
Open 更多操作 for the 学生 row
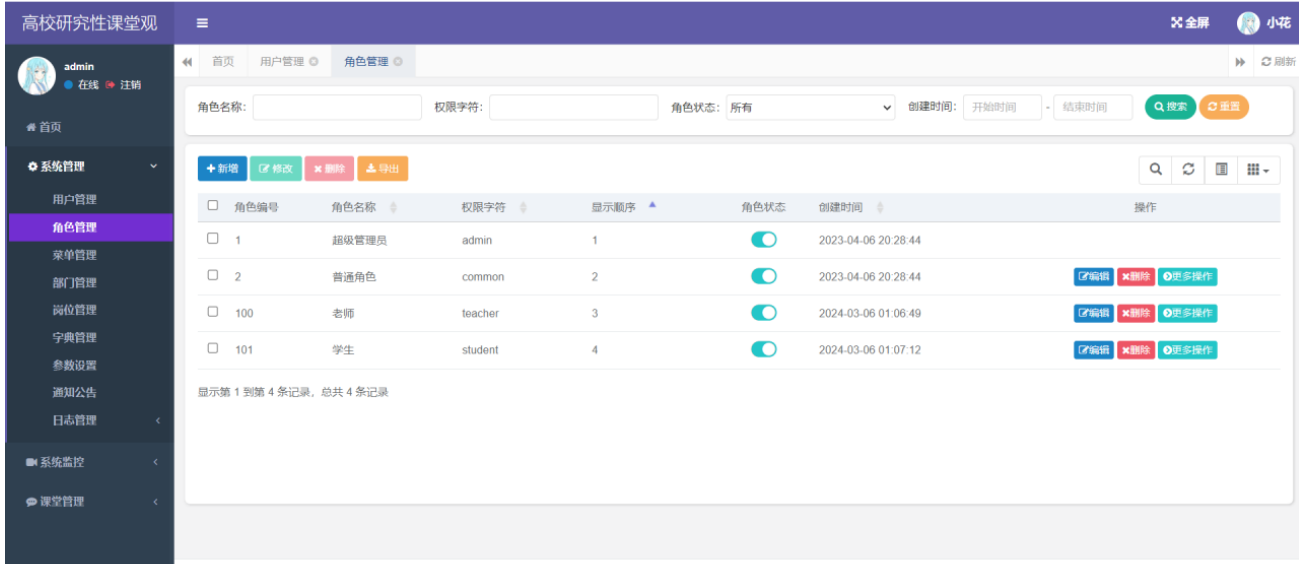pyautogui.click(x=1188, y=350)
